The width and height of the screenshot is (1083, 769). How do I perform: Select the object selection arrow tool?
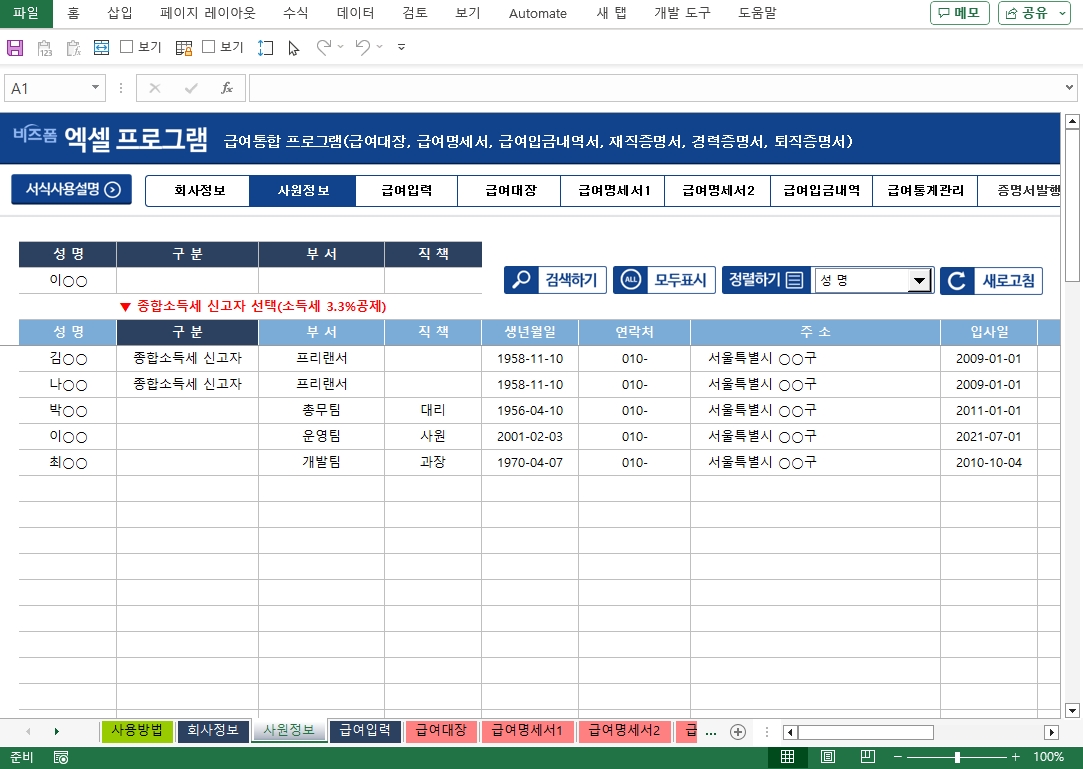(293, 47)
